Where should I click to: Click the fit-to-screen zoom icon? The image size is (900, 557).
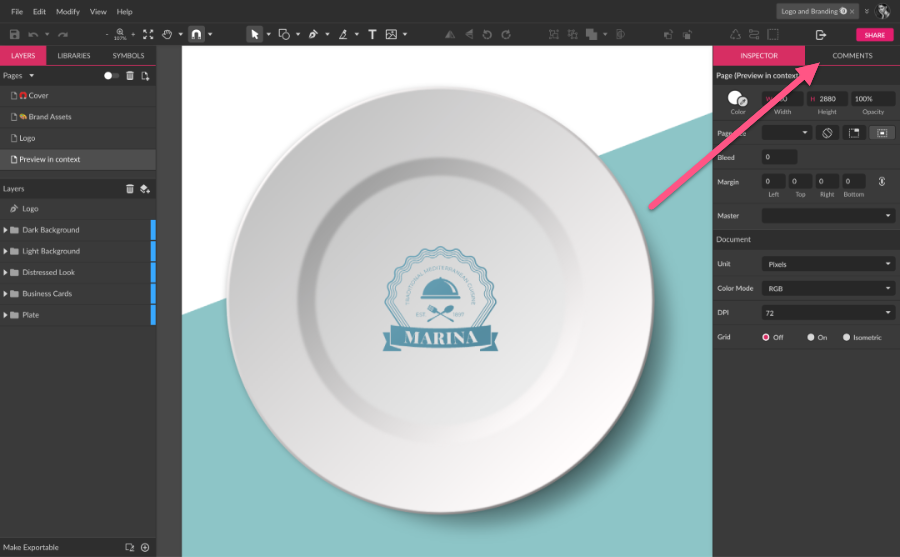(148, 34)
